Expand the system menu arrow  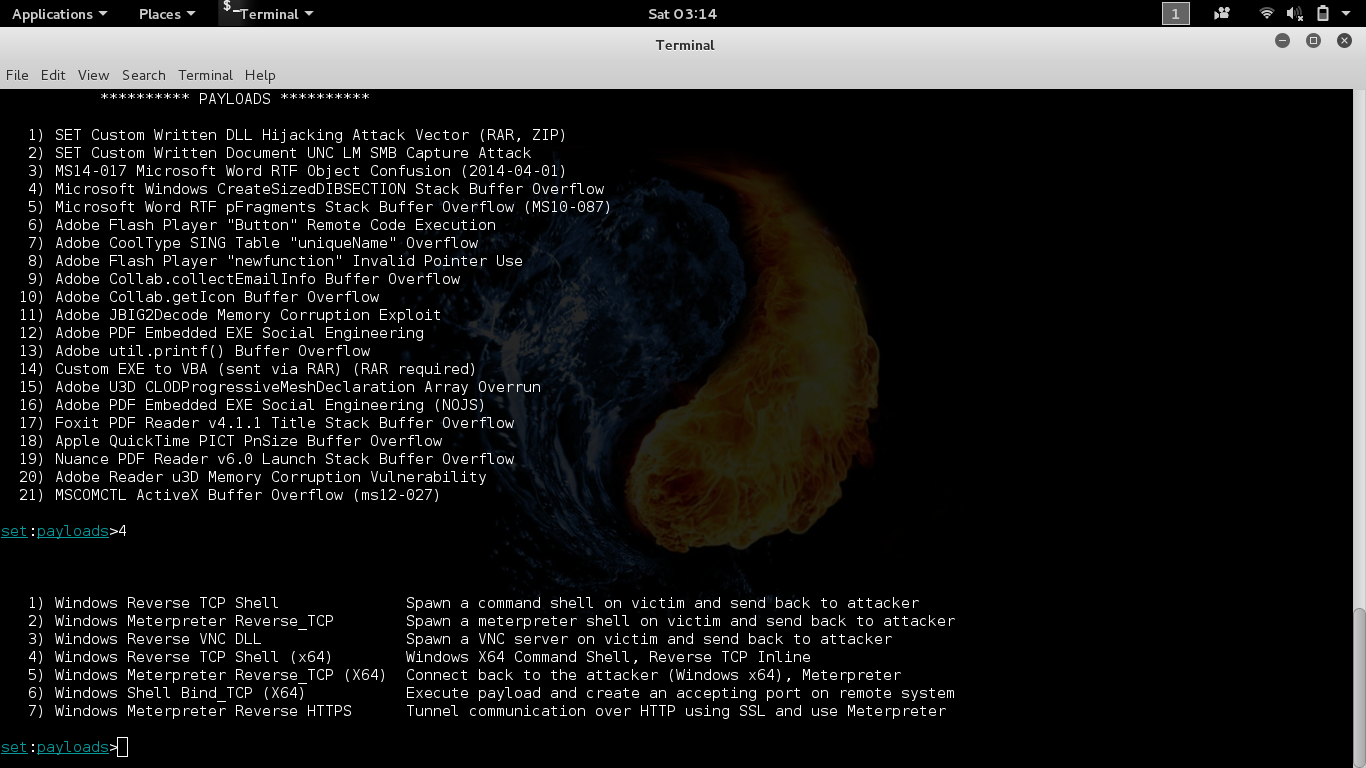tap(1346, 14)
